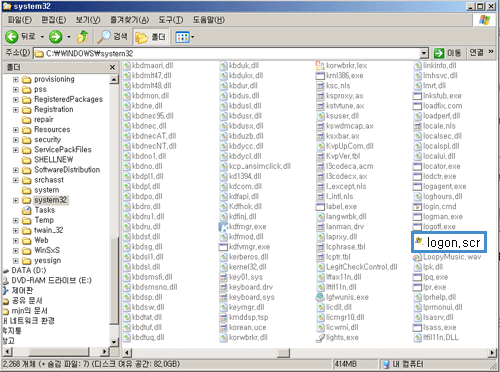
Task: Open the Views dropdown arrow
Action: [192, 37]
